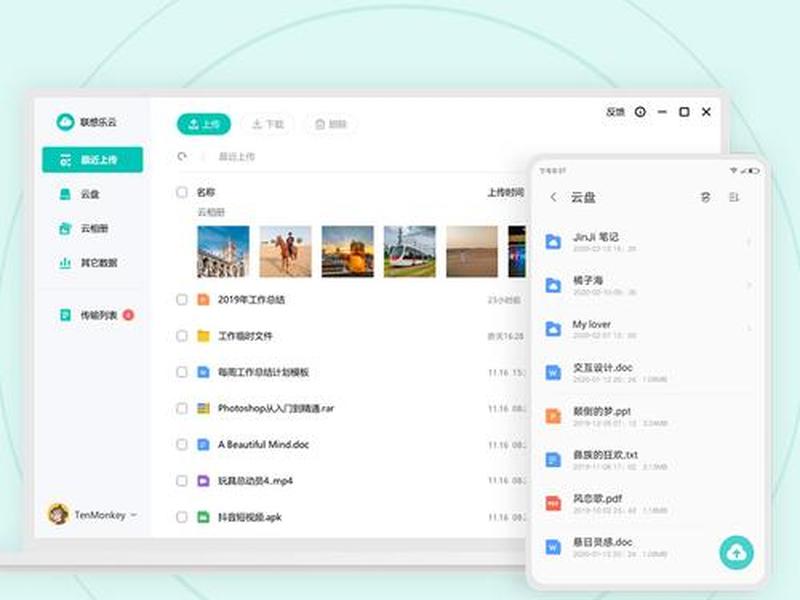
Task: Tap the My lover folder icon on phone
Action: [553, 329]
